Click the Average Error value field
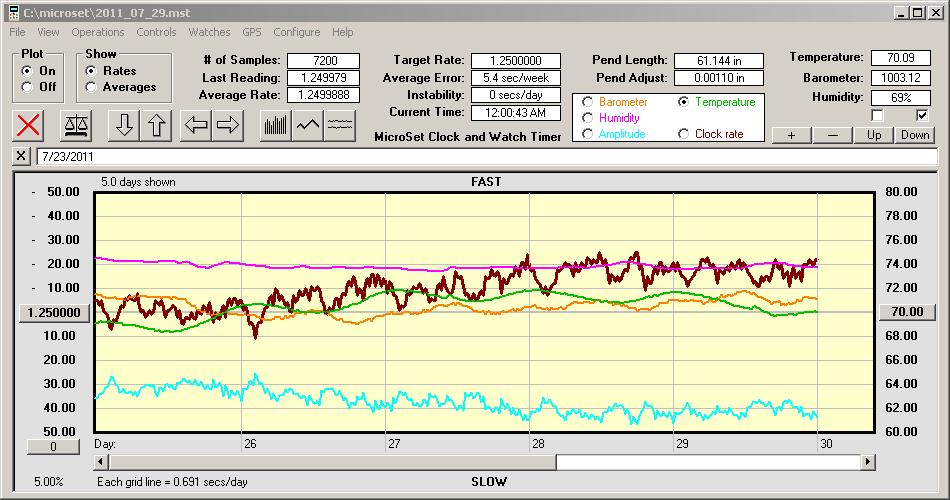Screen dimensions: 950x500 pos(516,78)
